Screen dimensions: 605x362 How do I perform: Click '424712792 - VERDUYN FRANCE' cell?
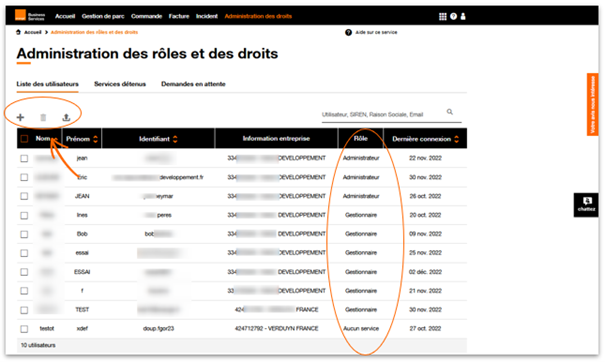277,328
